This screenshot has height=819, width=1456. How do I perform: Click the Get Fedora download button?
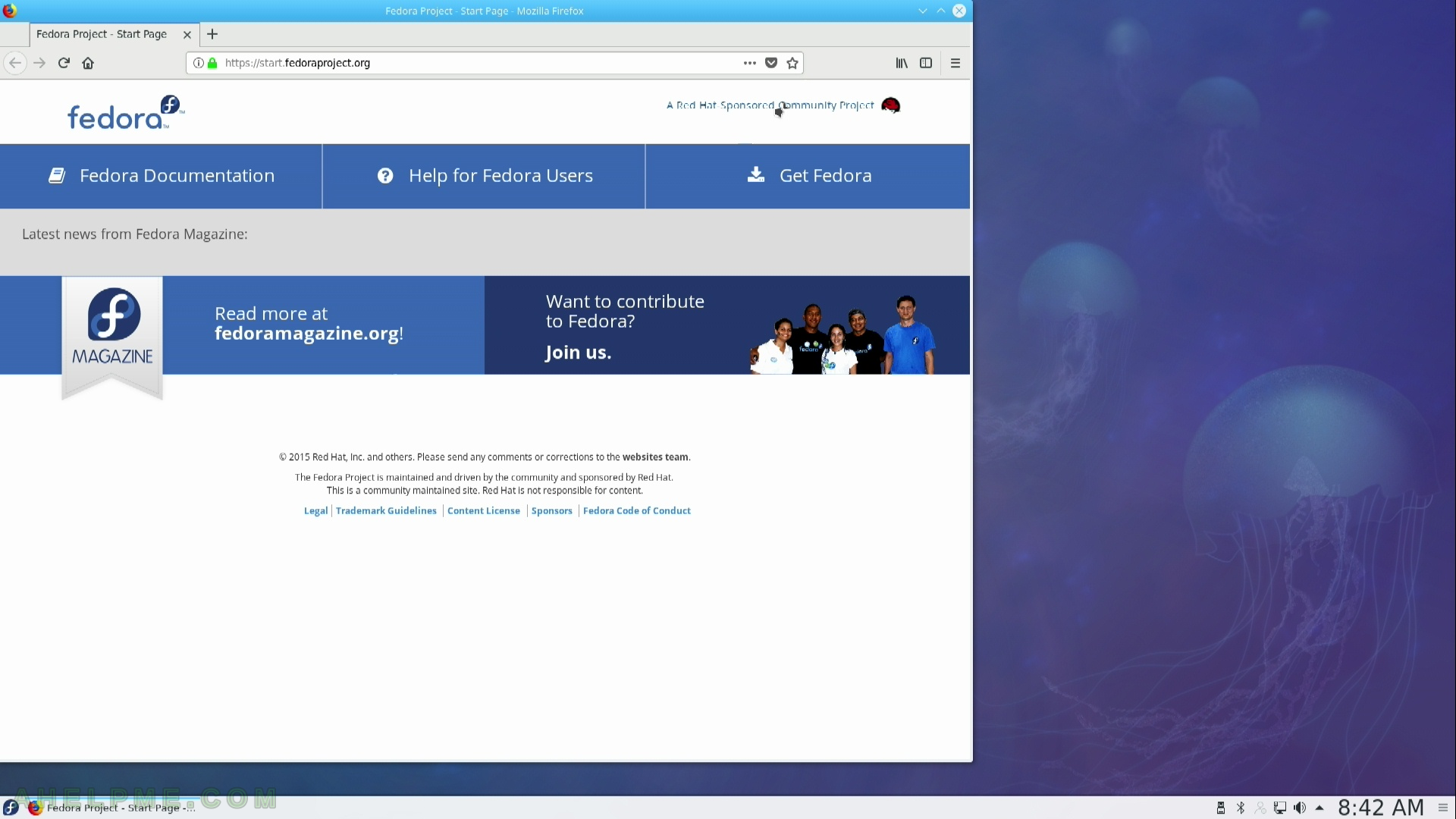[808, 176]
